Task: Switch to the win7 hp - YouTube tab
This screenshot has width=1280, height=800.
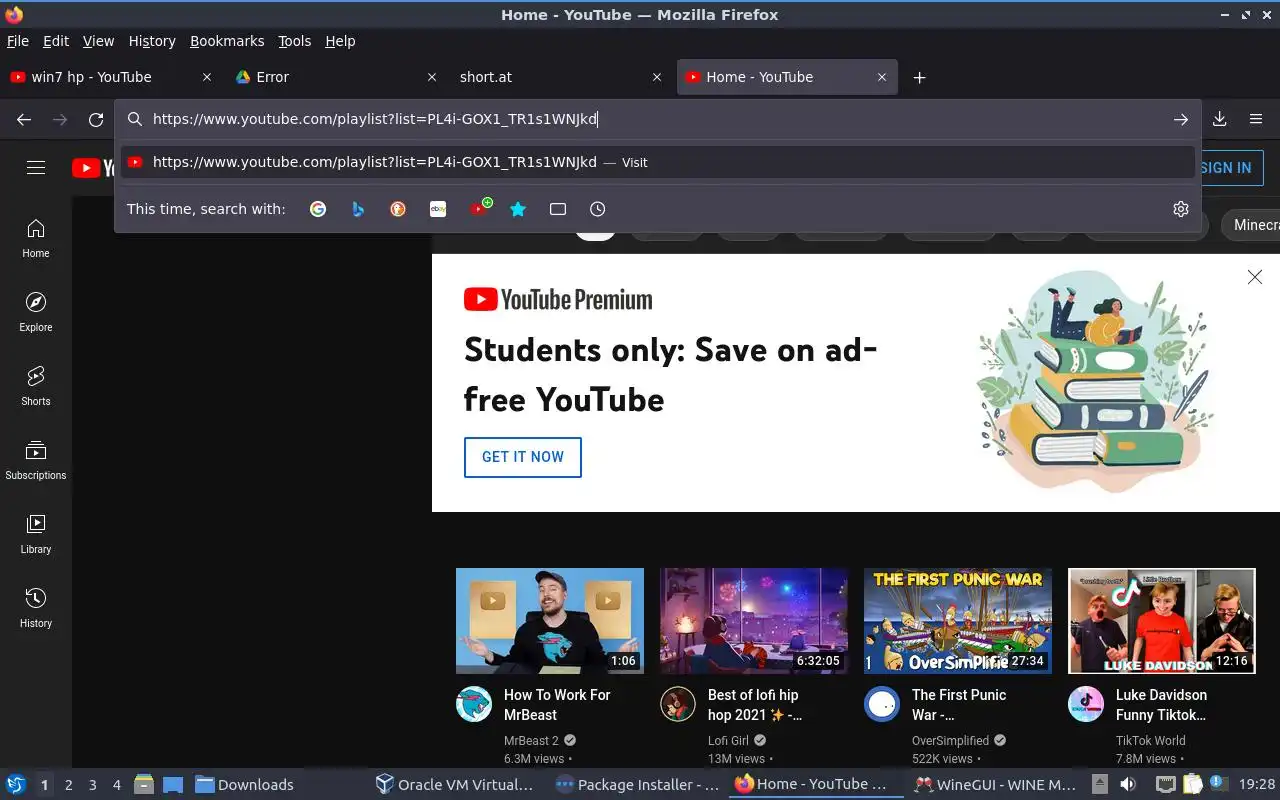Action: (x=110, y=77)
